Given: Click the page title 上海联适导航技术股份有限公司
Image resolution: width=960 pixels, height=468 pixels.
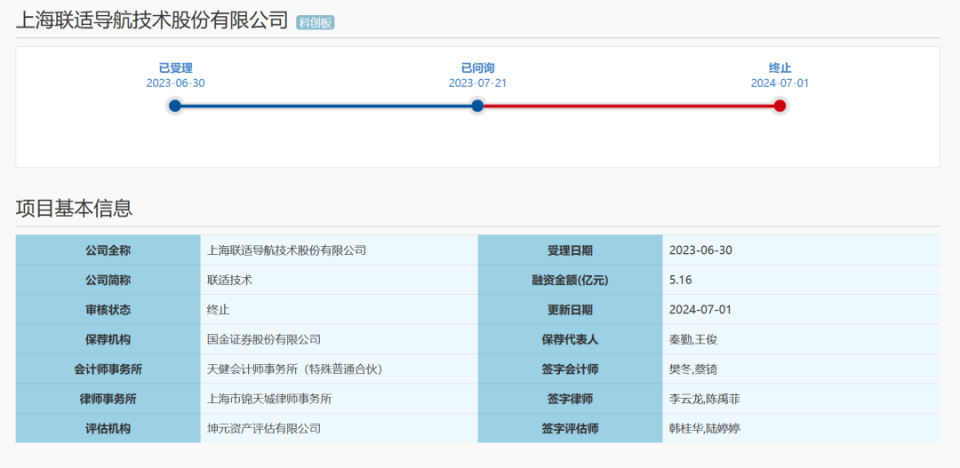Looking at the screenshot, I should (151, 21).
